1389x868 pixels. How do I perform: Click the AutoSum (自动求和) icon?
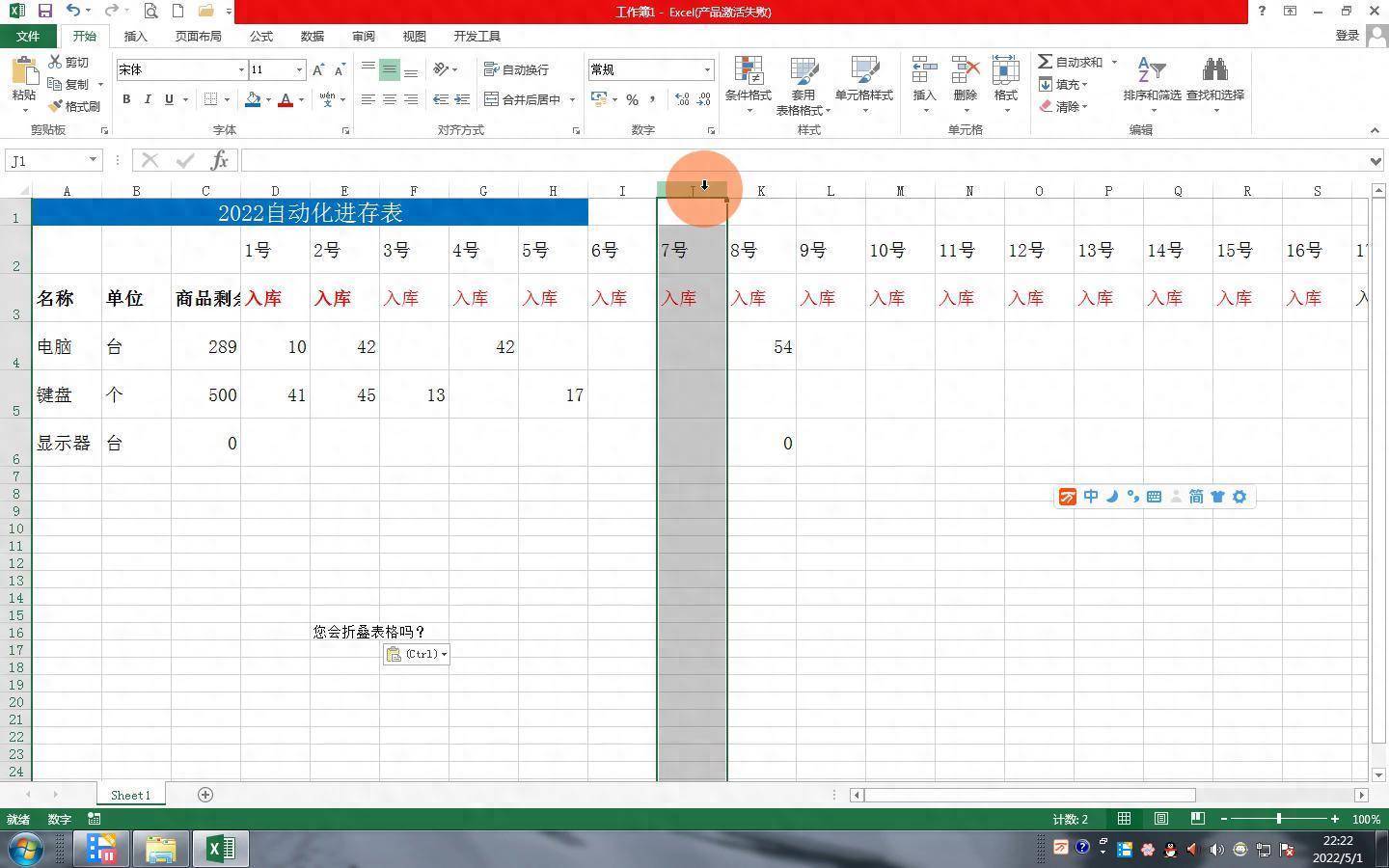(x=1046, y=62)
